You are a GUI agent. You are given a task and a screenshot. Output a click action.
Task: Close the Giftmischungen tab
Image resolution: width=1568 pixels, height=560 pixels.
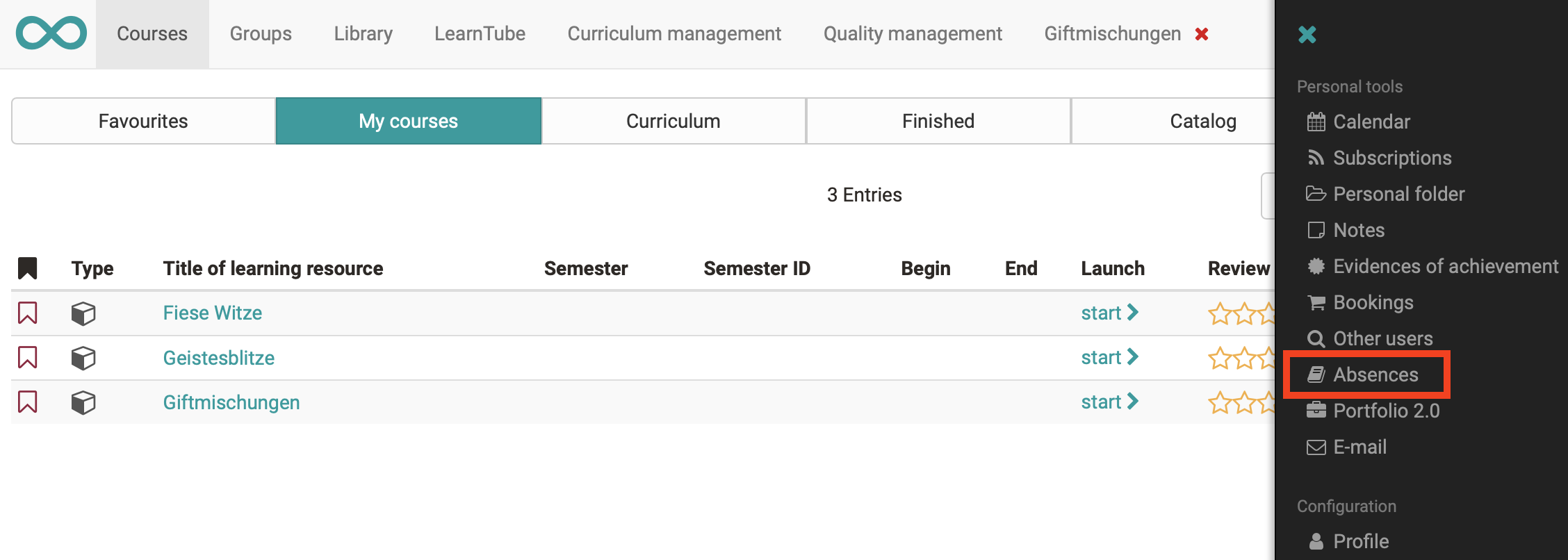pyautogui.click(x=1201, y=34)
